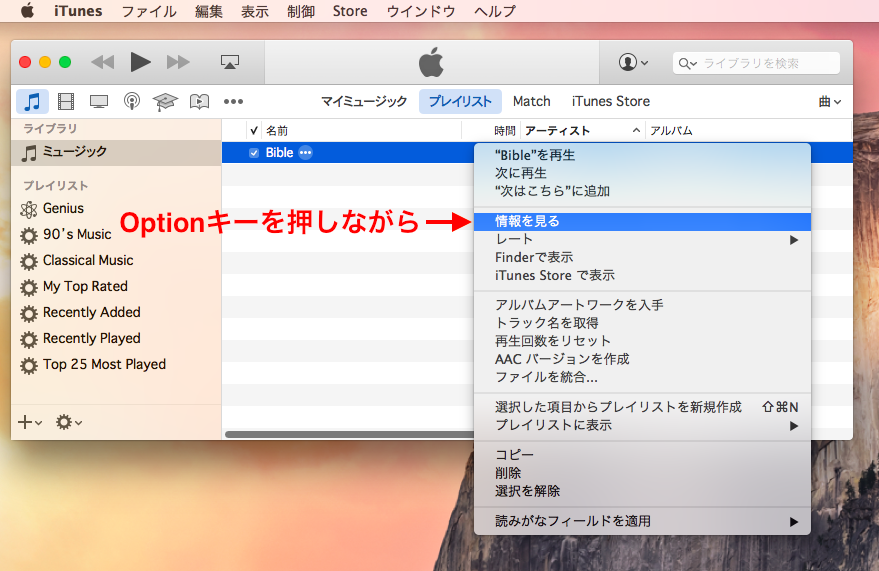879x571 pixels.
Task: Click the checkmark column header
Action: pyautogui.click(x=254, y=131)
